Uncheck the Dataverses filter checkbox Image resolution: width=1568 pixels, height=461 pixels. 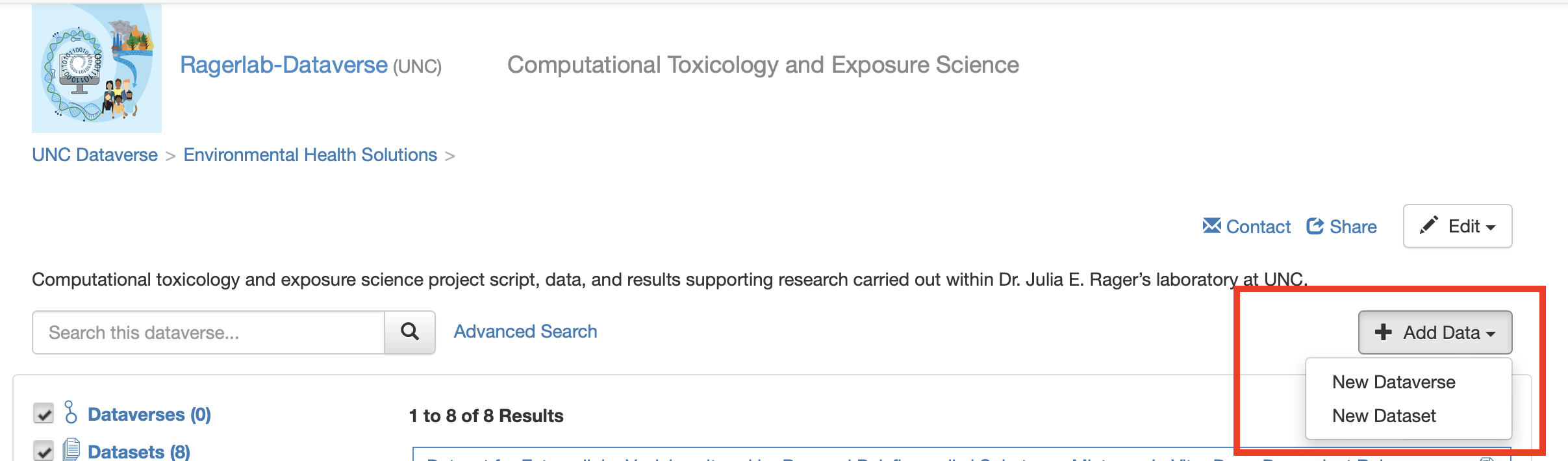(44, 414)
